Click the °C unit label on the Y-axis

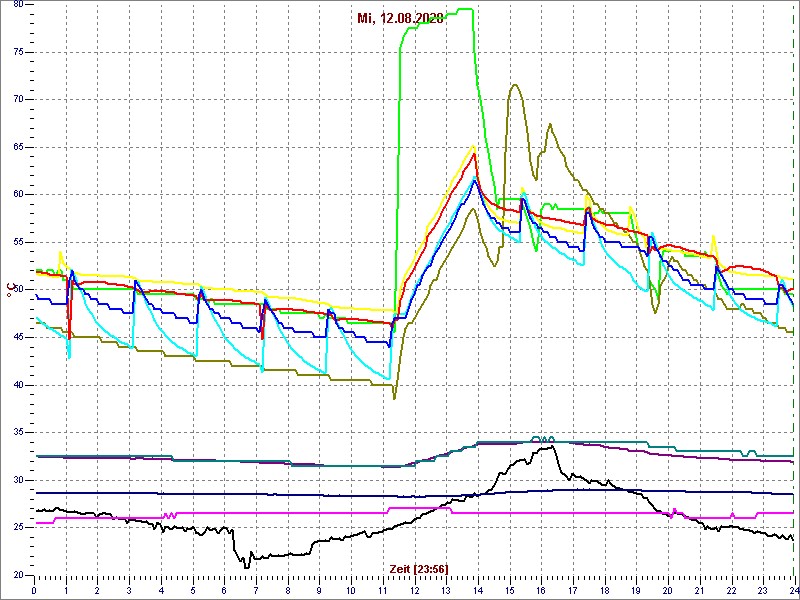[12, 290]
